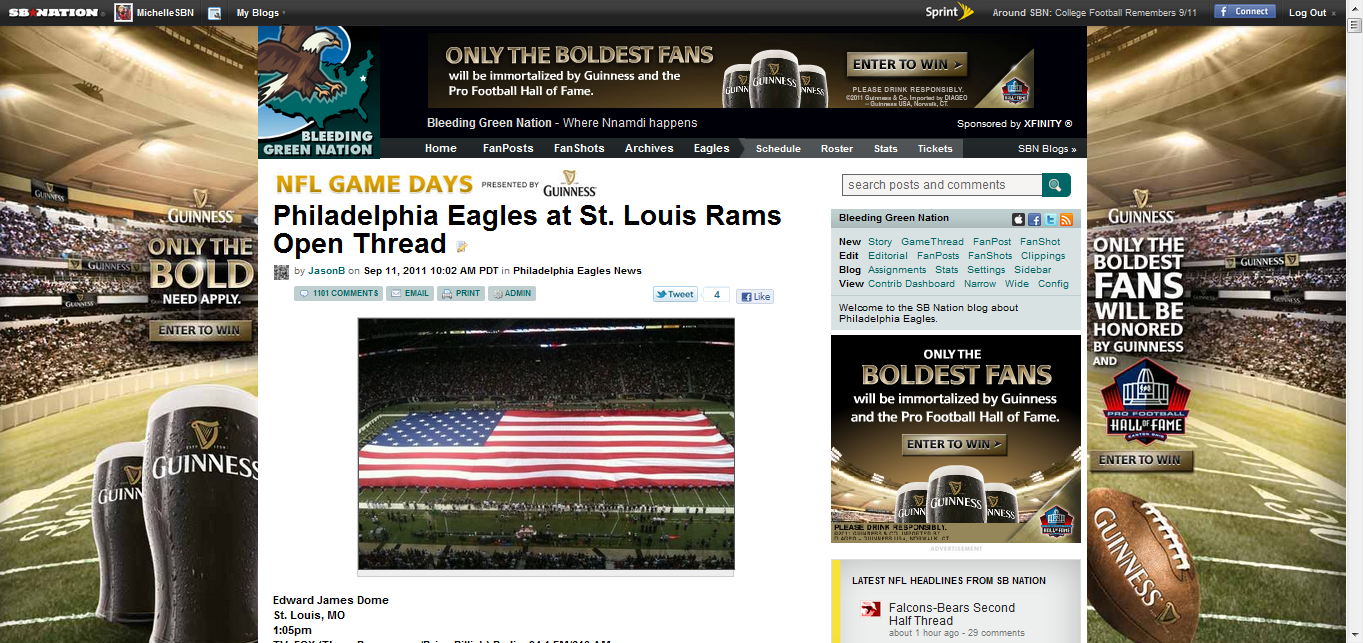Screen dimensions: 1363x643
Task: Switch to Wide view
Action: [1017, 284]
